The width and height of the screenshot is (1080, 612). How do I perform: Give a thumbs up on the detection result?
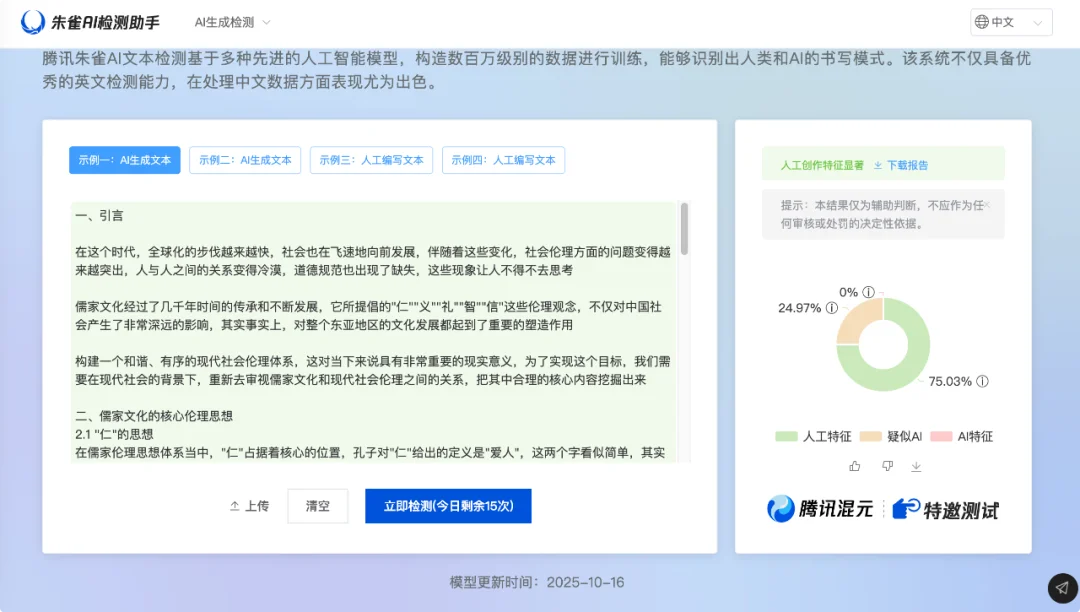click(856, 467)
